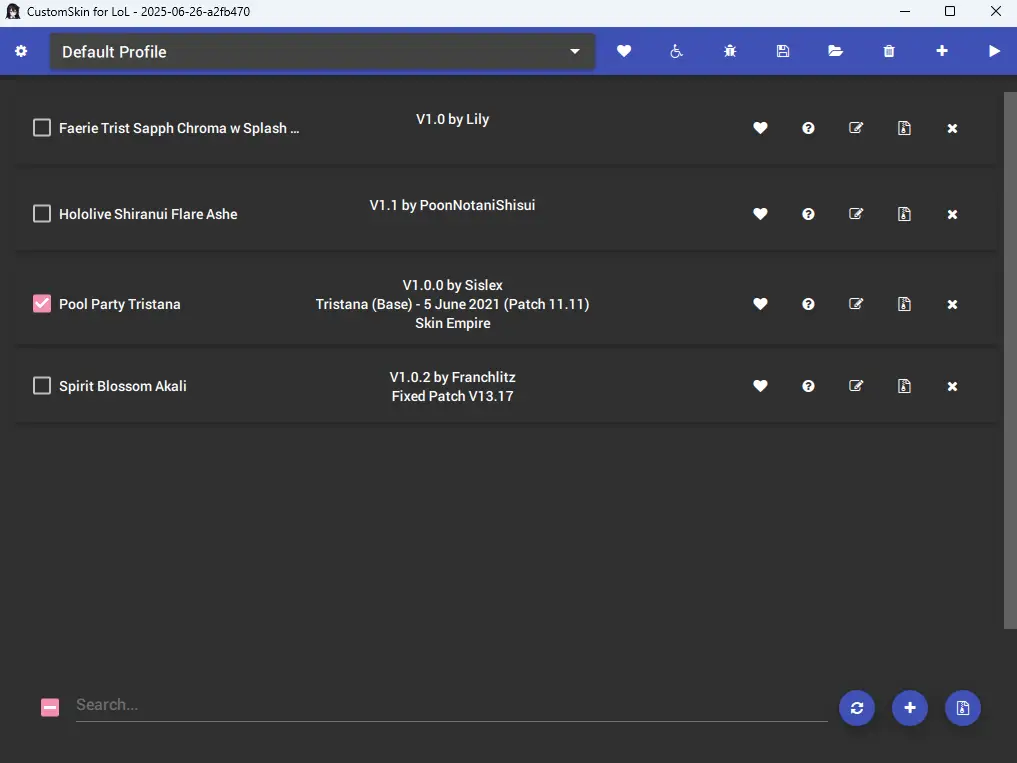Click 'Fixed Patch V13.17' text
1017x763 pixels.
tap(453, 396)
